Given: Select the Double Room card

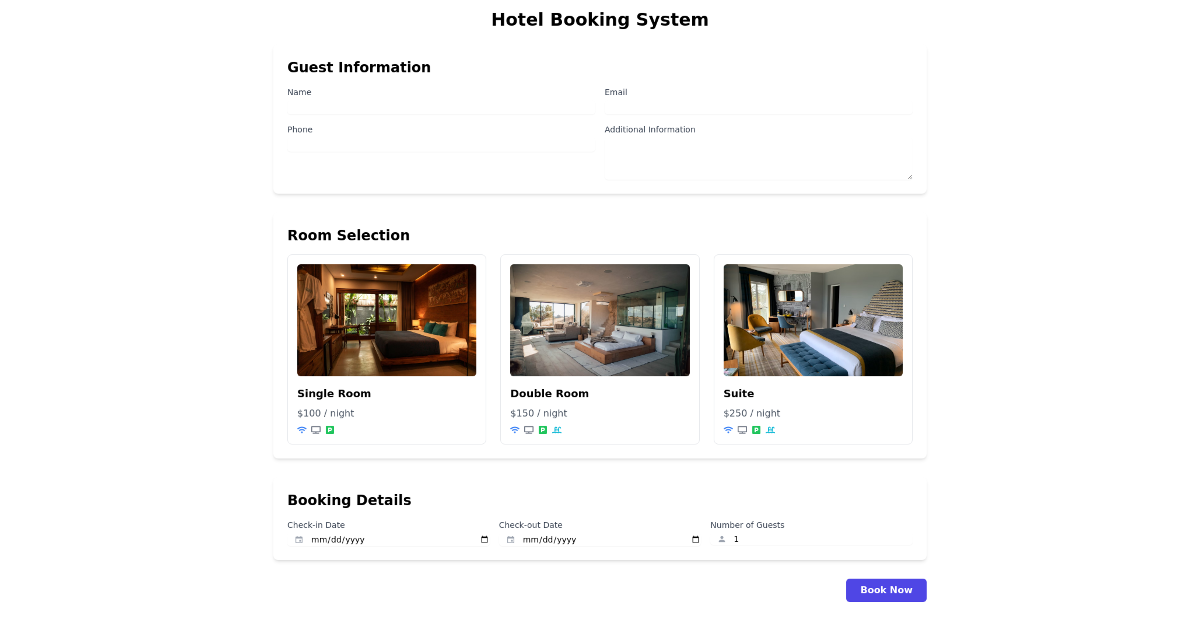Looking at the screenshot, I should point(599,349).
